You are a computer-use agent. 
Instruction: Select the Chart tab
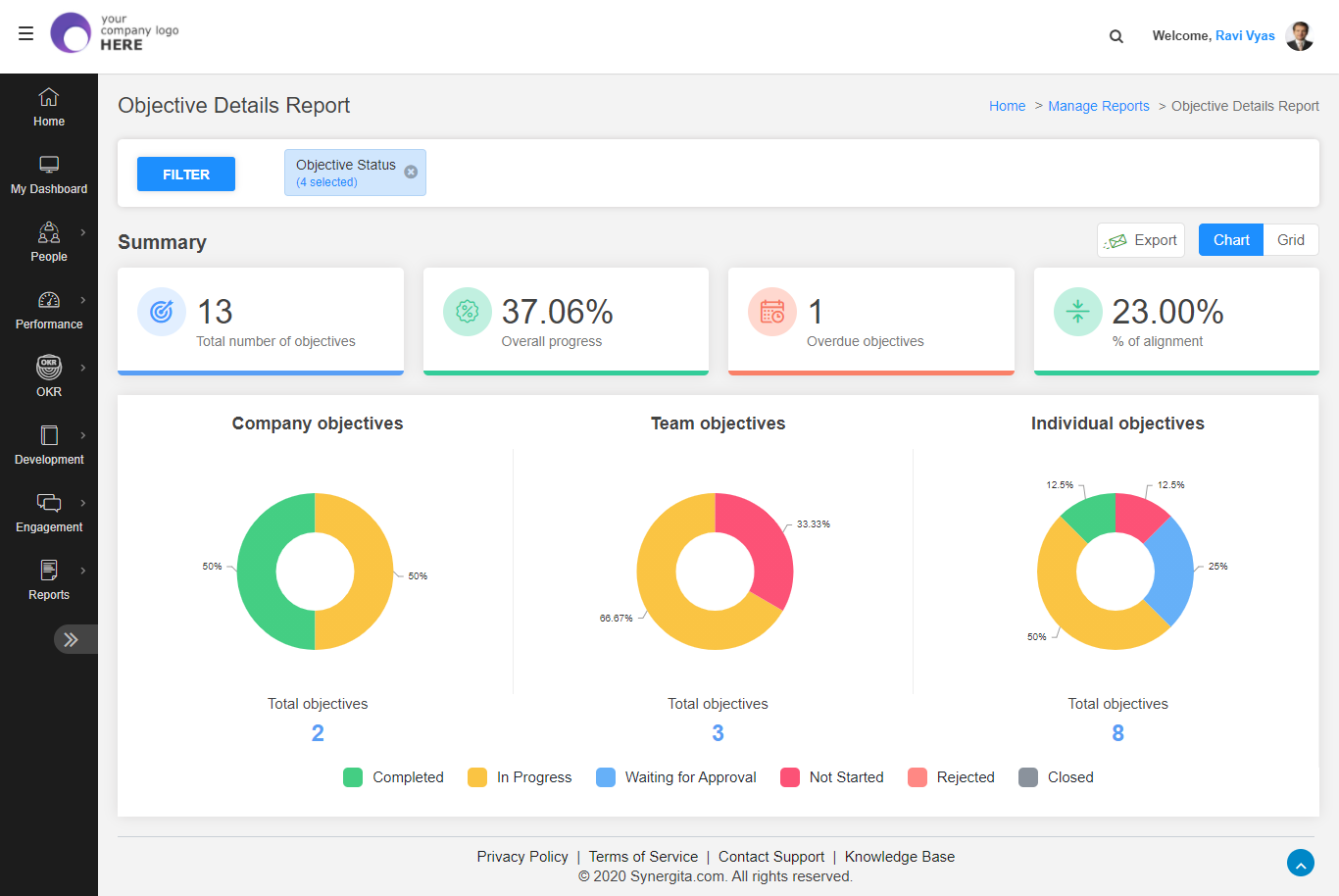(x=1230, y=239)
